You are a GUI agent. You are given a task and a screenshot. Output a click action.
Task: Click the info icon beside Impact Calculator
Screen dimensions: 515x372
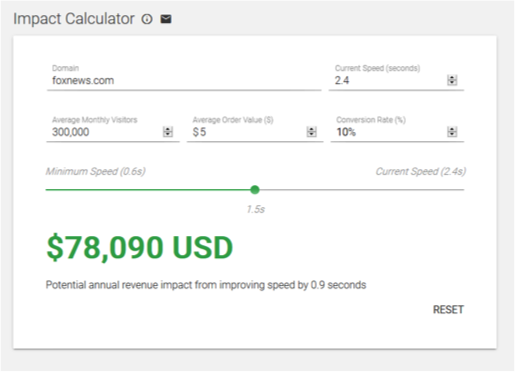pyautogui.click(x=147, y=19)
